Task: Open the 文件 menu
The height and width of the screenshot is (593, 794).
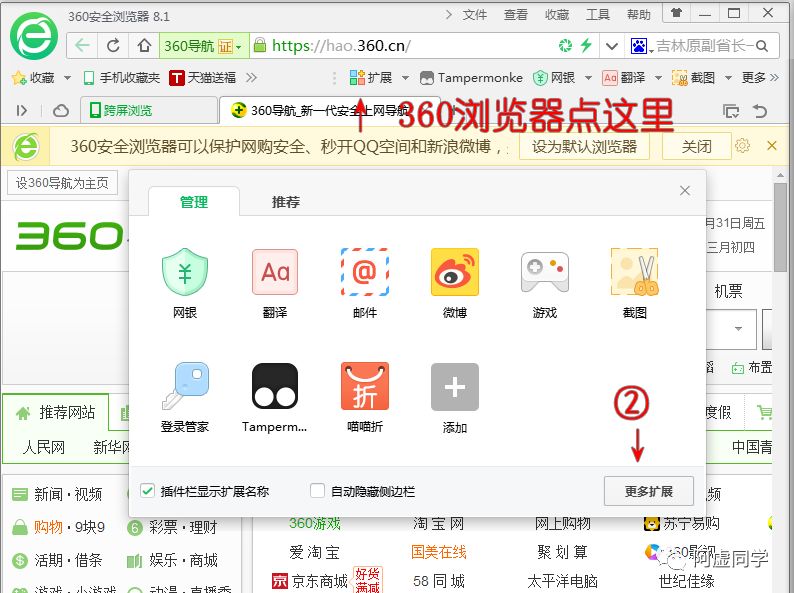Action: coord(474,15)
